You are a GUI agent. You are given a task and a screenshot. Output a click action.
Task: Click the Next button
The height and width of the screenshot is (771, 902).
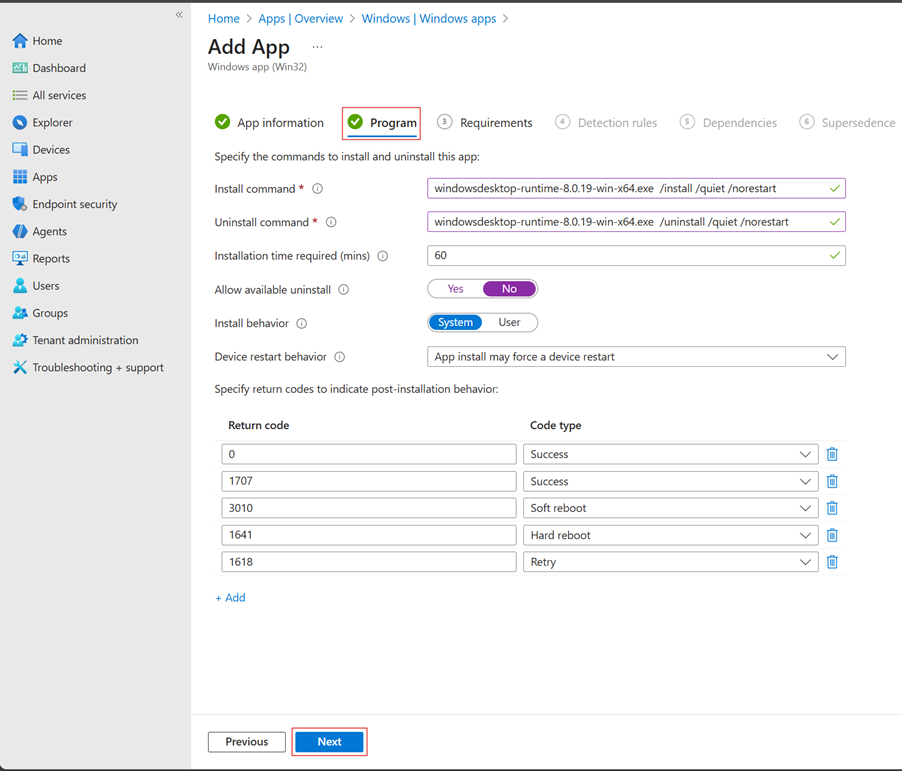point(329,741)
